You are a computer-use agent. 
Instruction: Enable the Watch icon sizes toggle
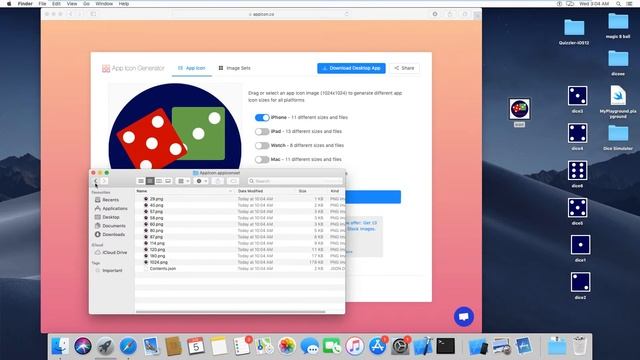(x=262, y=146)
